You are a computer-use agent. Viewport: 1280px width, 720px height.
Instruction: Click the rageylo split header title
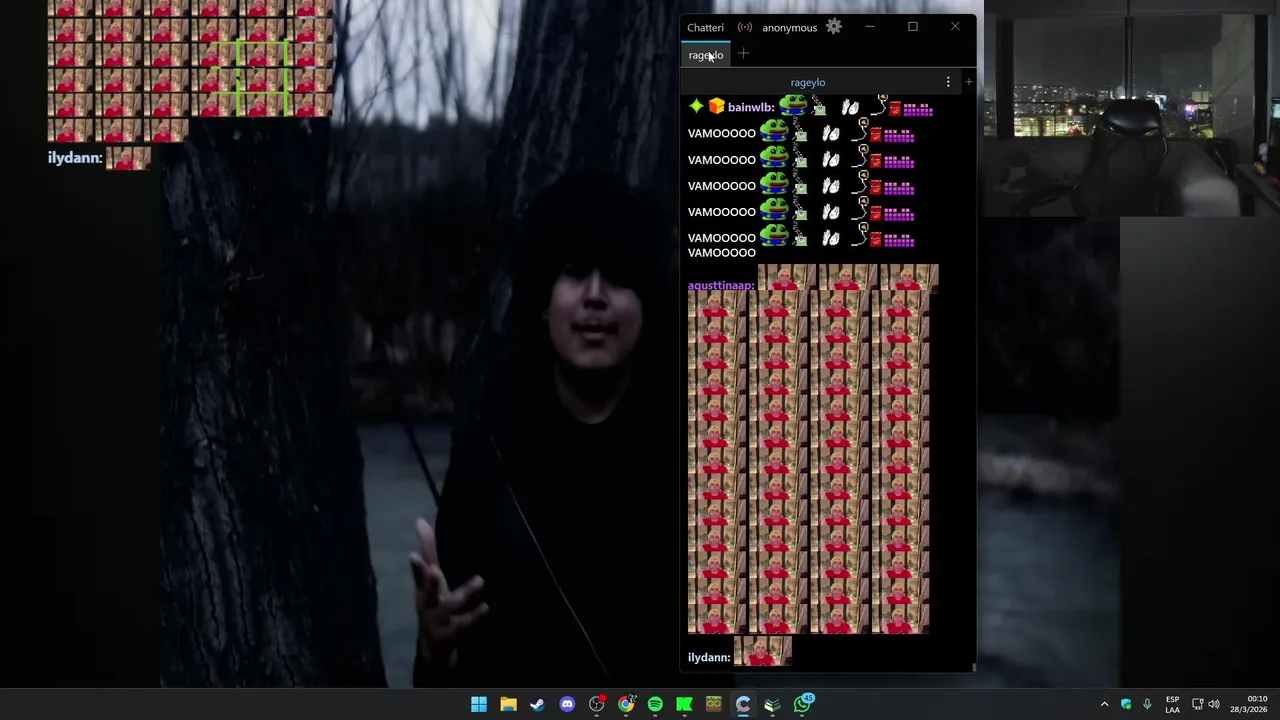point(808,82)
